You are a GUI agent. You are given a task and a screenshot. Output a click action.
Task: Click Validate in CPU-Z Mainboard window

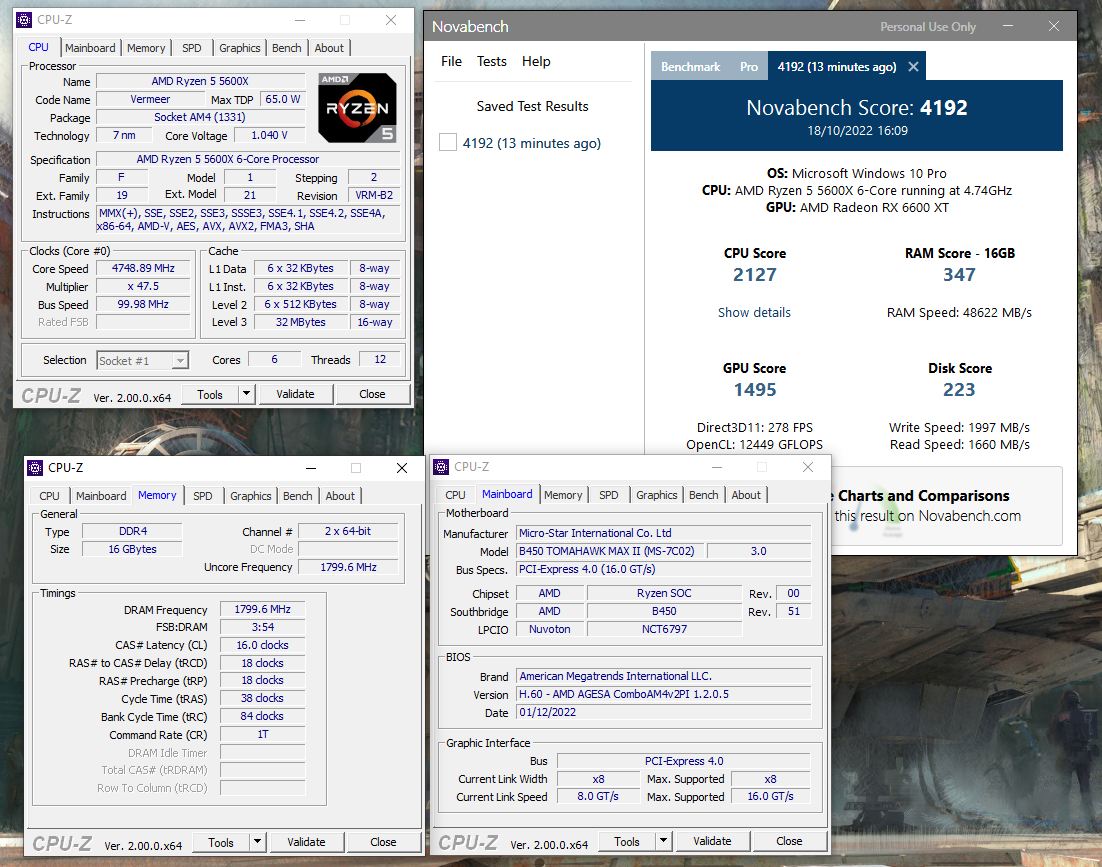712,841
